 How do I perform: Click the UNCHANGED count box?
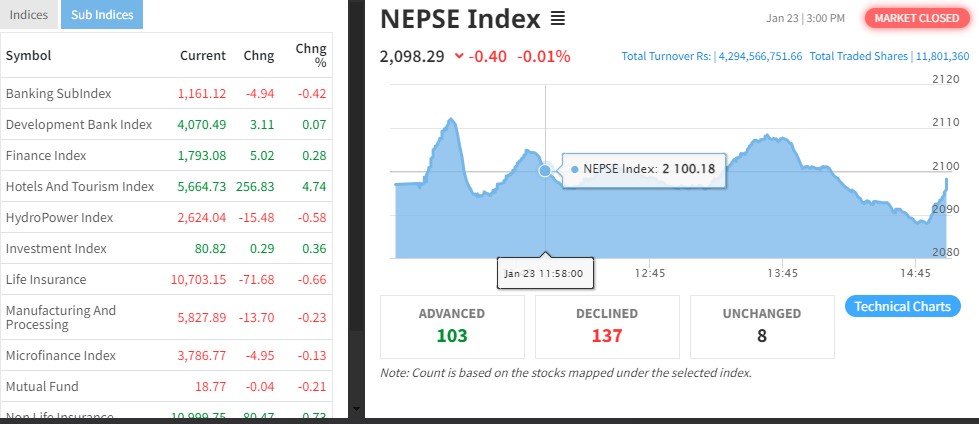762,326
